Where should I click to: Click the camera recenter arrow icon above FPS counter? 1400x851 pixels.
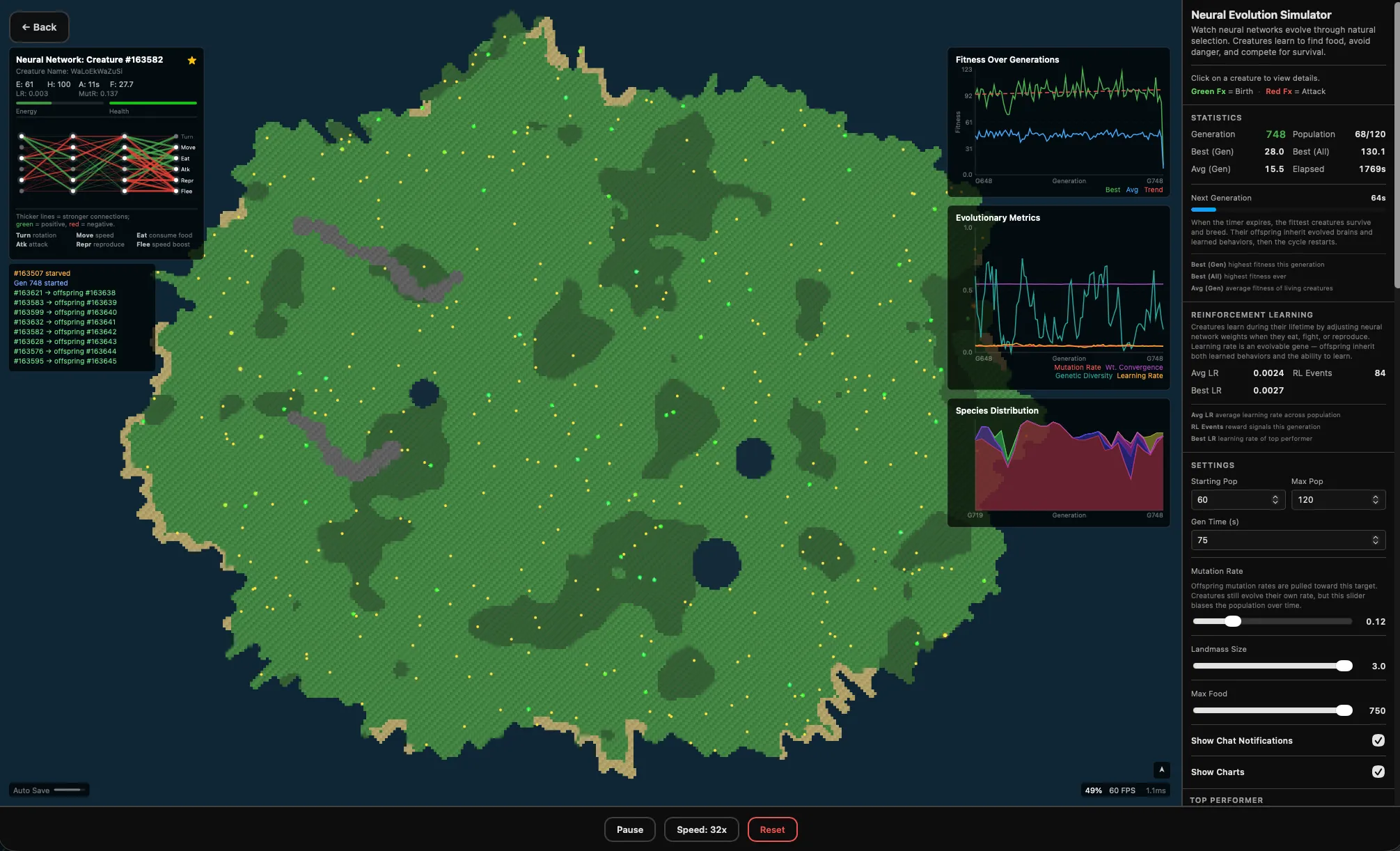(1161, 770)
